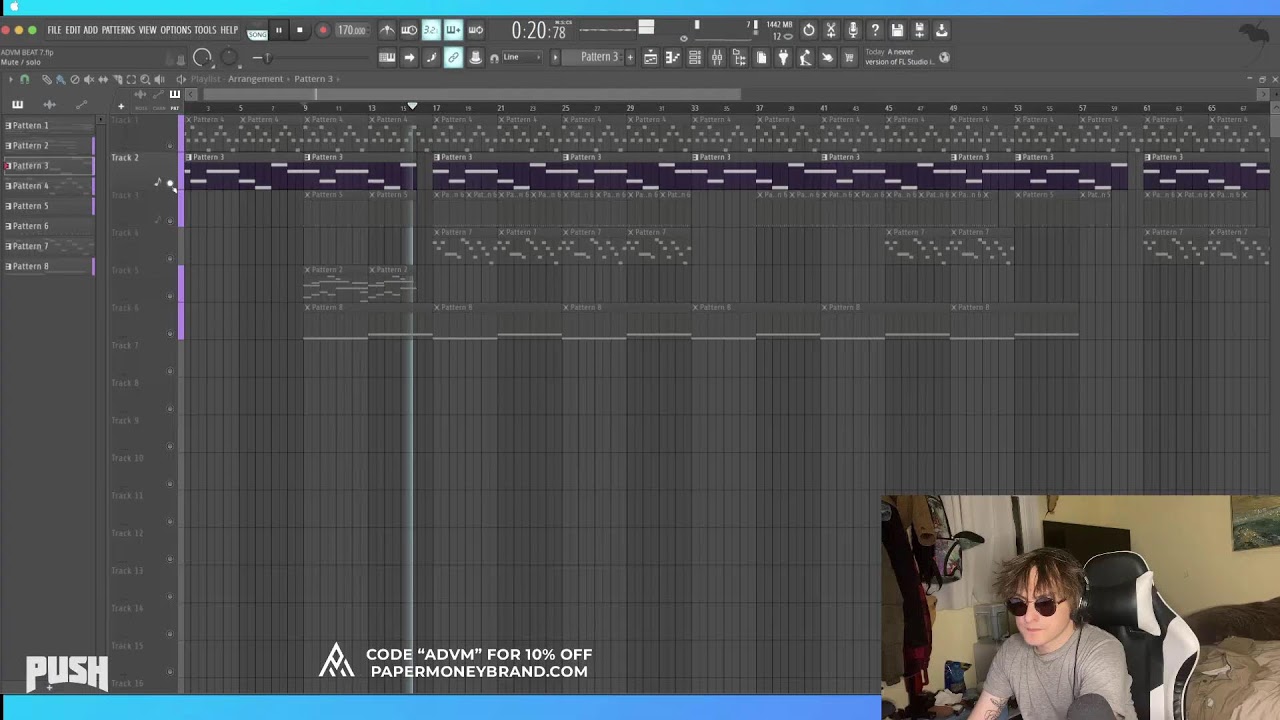Toggle Song/Pattern mode switch

coord(257,31)
